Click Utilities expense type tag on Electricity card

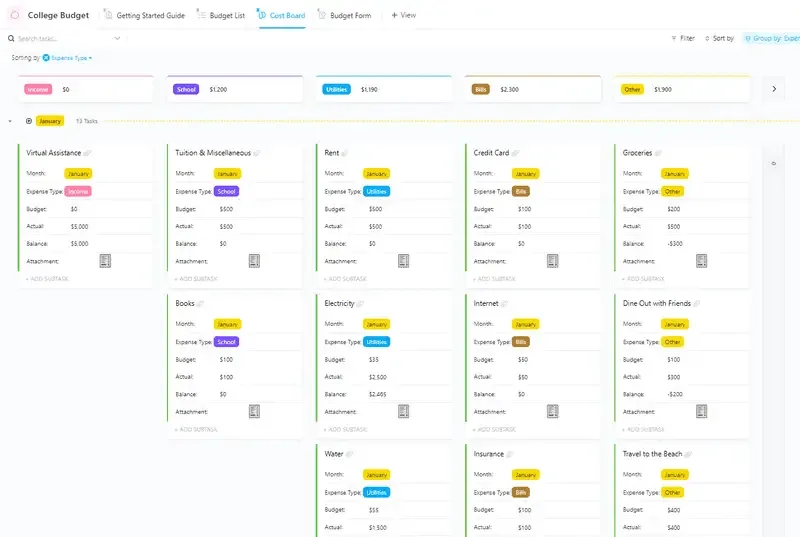(377, 342)
